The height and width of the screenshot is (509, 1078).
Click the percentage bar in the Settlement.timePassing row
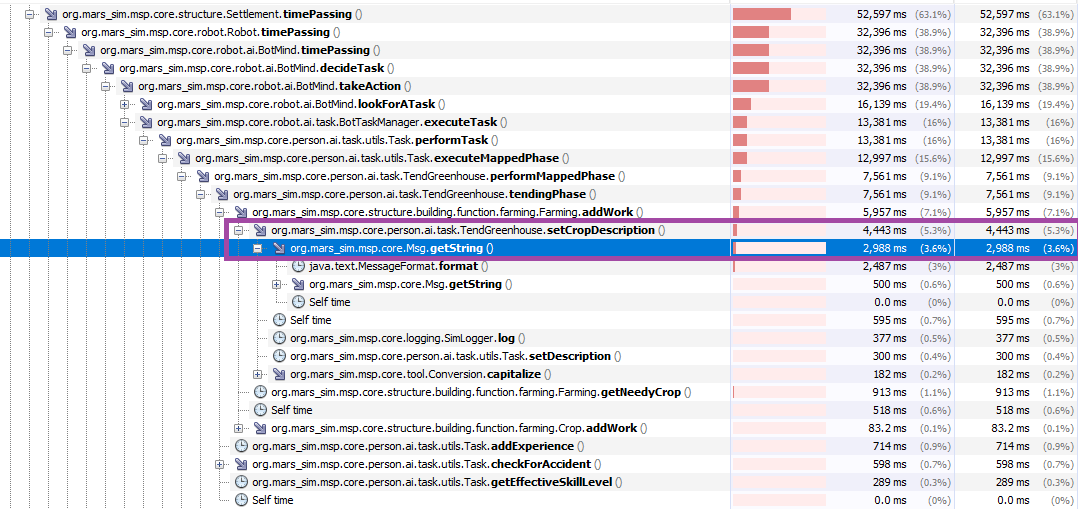pos(779,14)
